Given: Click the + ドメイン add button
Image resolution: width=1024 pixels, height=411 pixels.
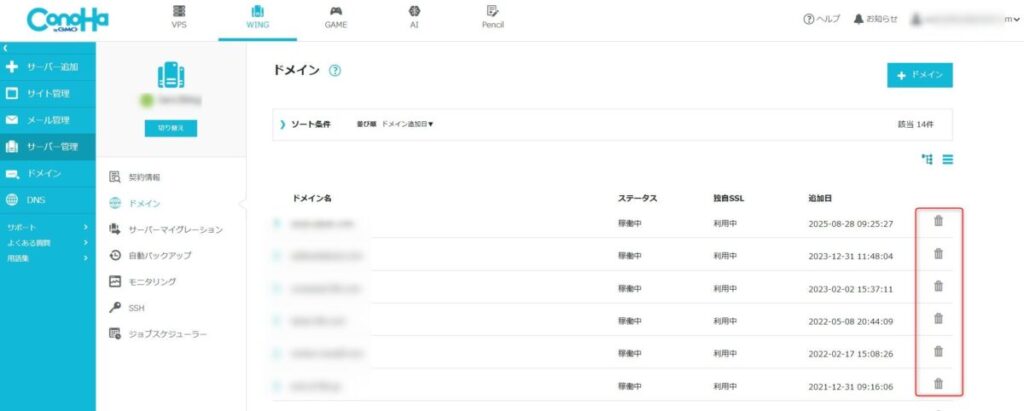Looking at the screenshot, I should pyautogui.click(x=919, y=76).
